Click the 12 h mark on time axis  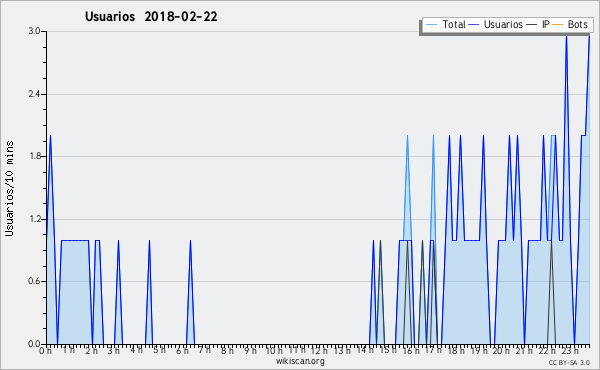318,351
